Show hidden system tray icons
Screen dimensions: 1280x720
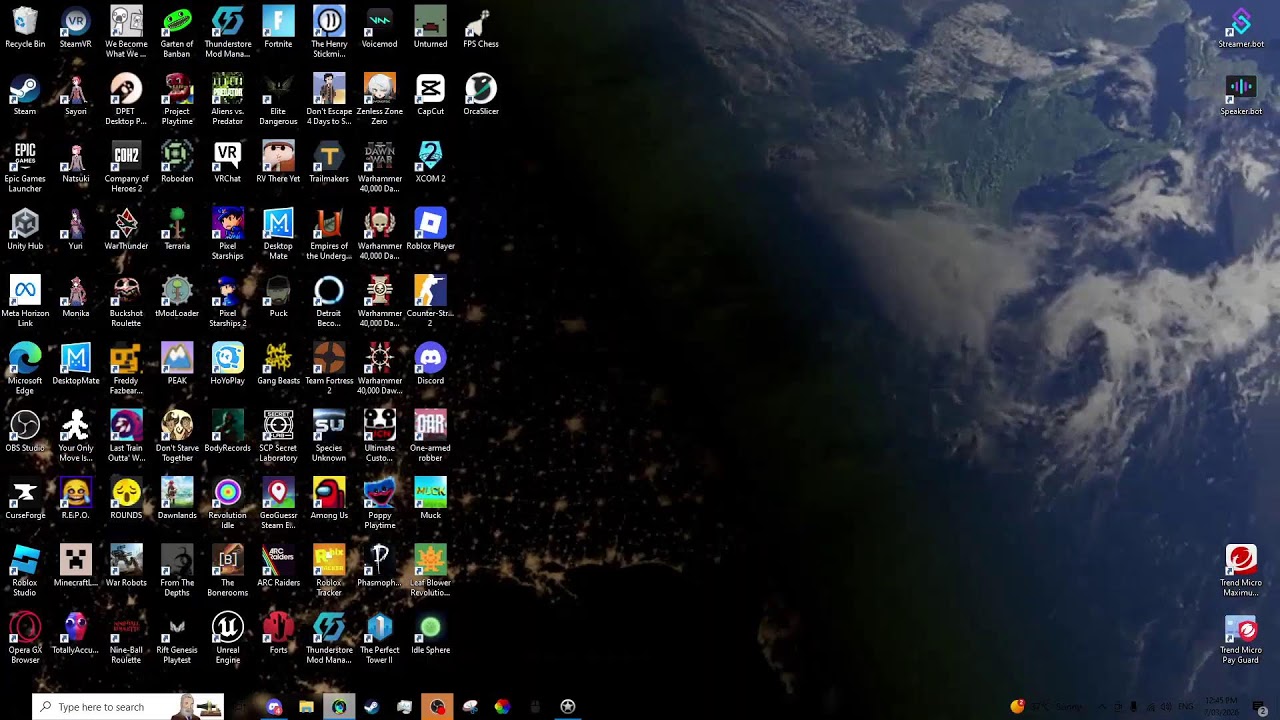pyautogui.click(x=1101, y=707)
